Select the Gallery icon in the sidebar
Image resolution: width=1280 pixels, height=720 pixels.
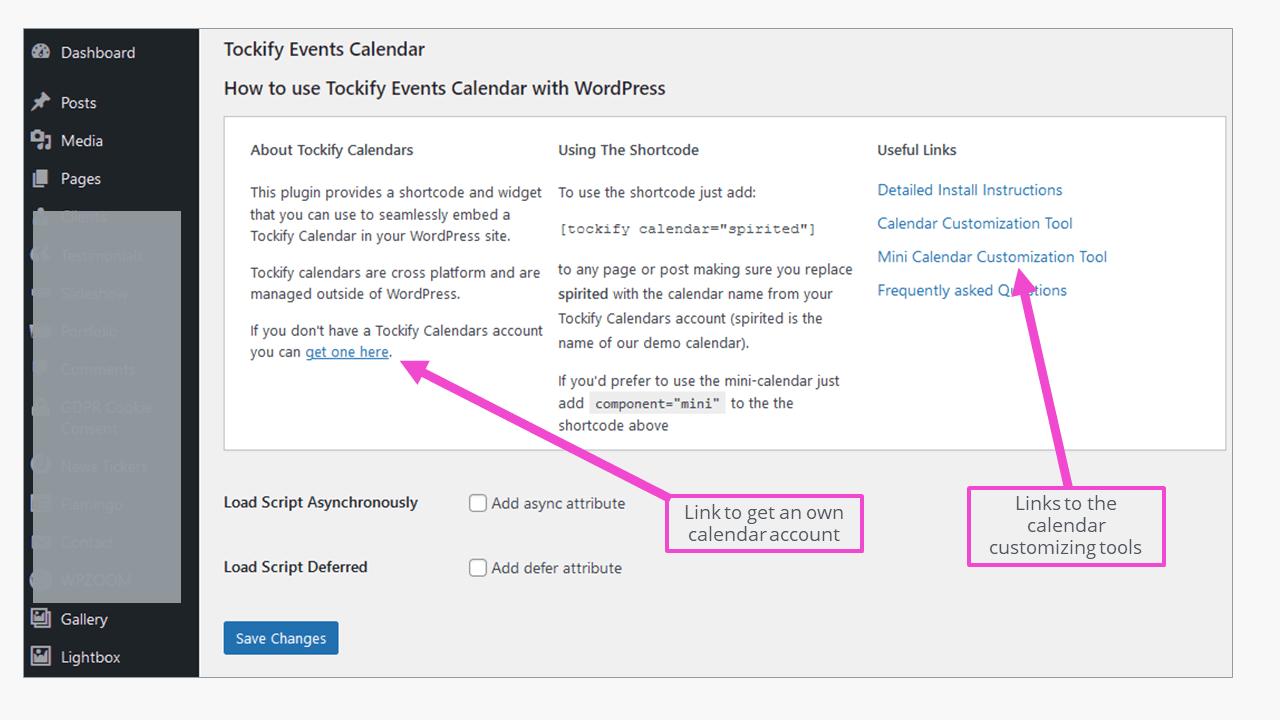click(x=41, y=619)
